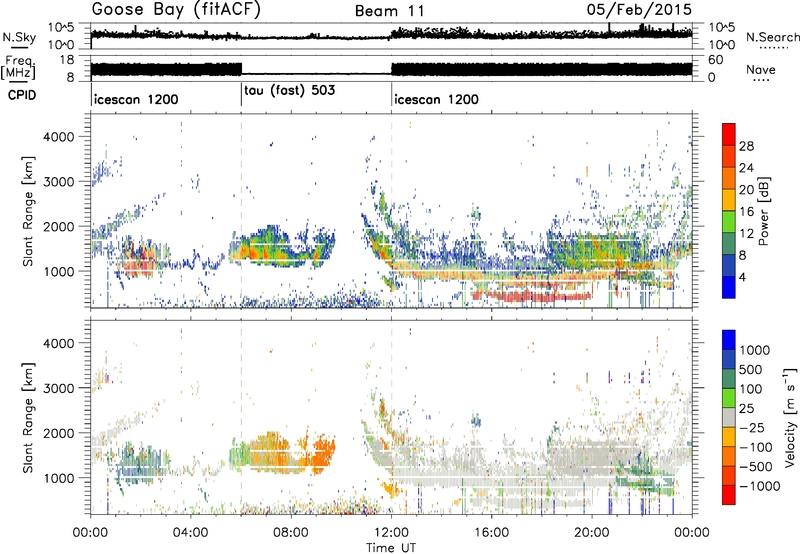Viewport: 800px width, 554px height.
Task: Click the red bottom segment of the Velocity colorbar
Action: click(729, 495)
